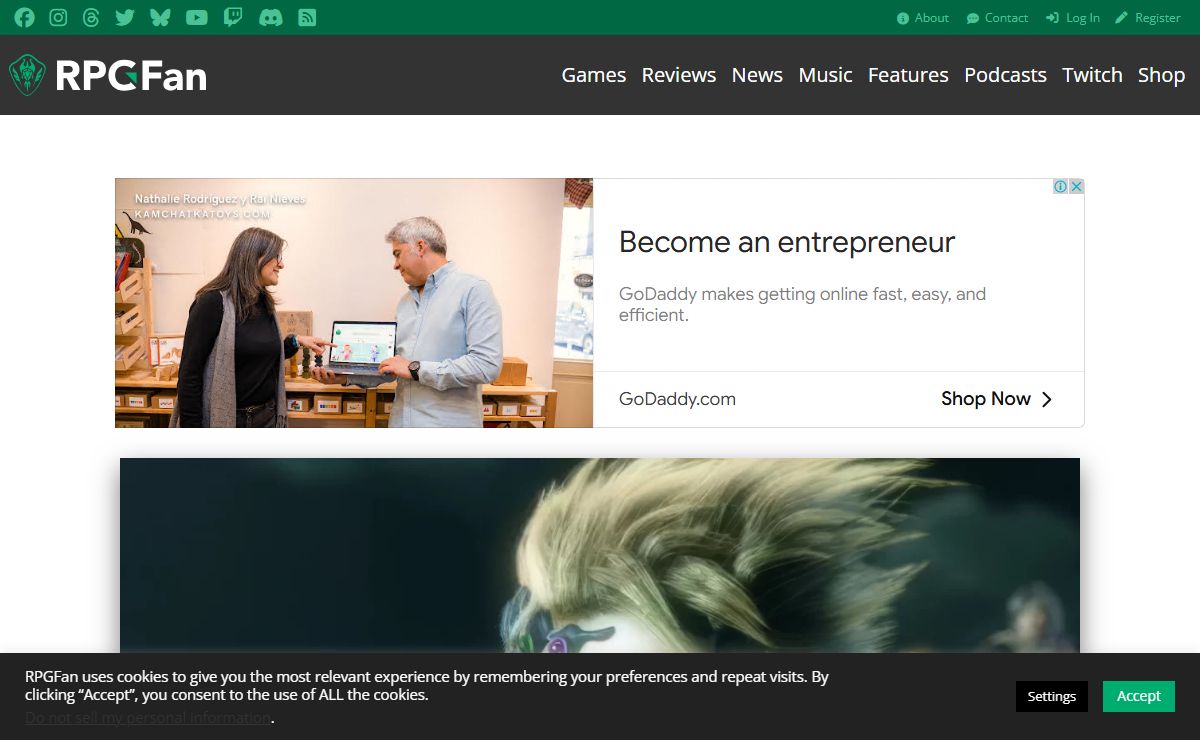Click the GoDaddy ad photo

354,303
